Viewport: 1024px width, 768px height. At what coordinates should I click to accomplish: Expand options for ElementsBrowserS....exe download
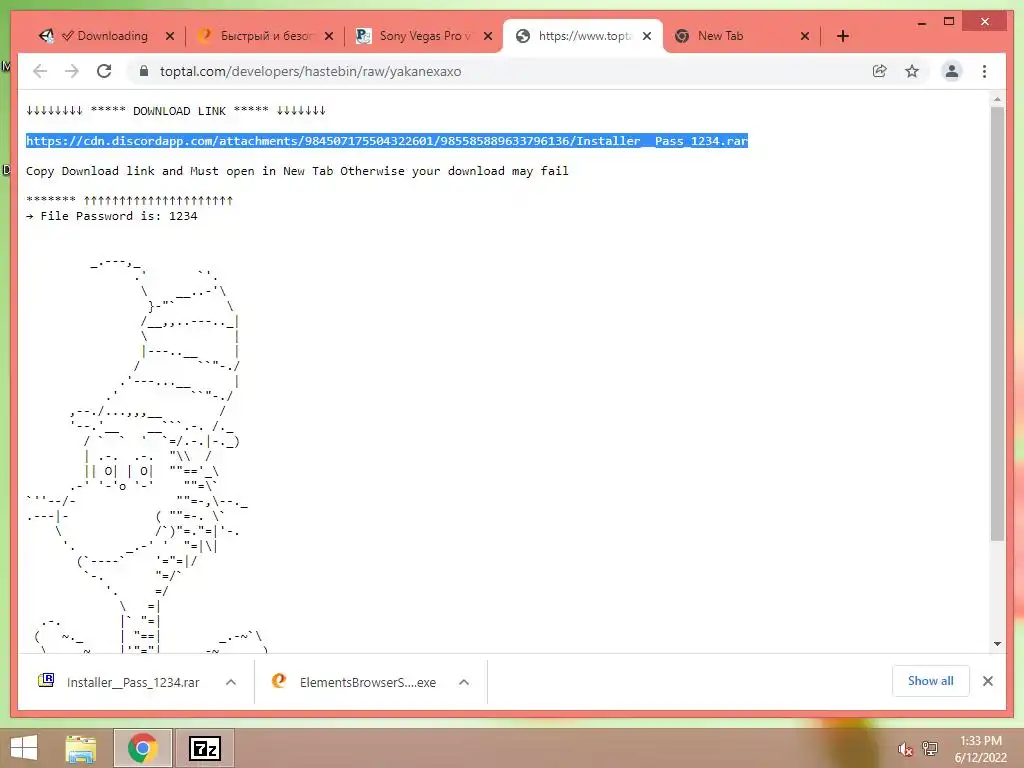pyautogui.click(x=464, y=682)
